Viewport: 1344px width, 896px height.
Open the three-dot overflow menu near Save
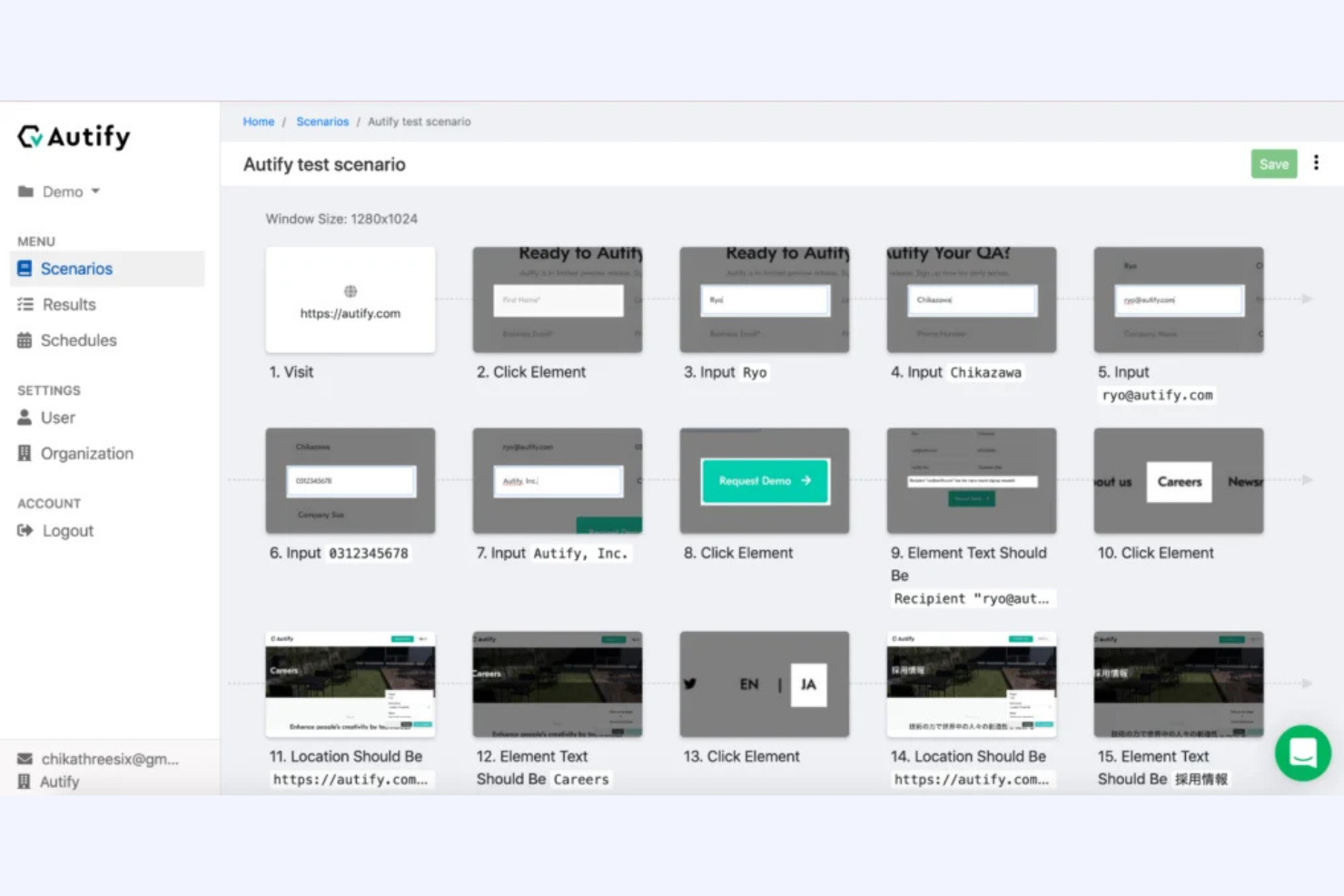click(x=1316, y=163)
